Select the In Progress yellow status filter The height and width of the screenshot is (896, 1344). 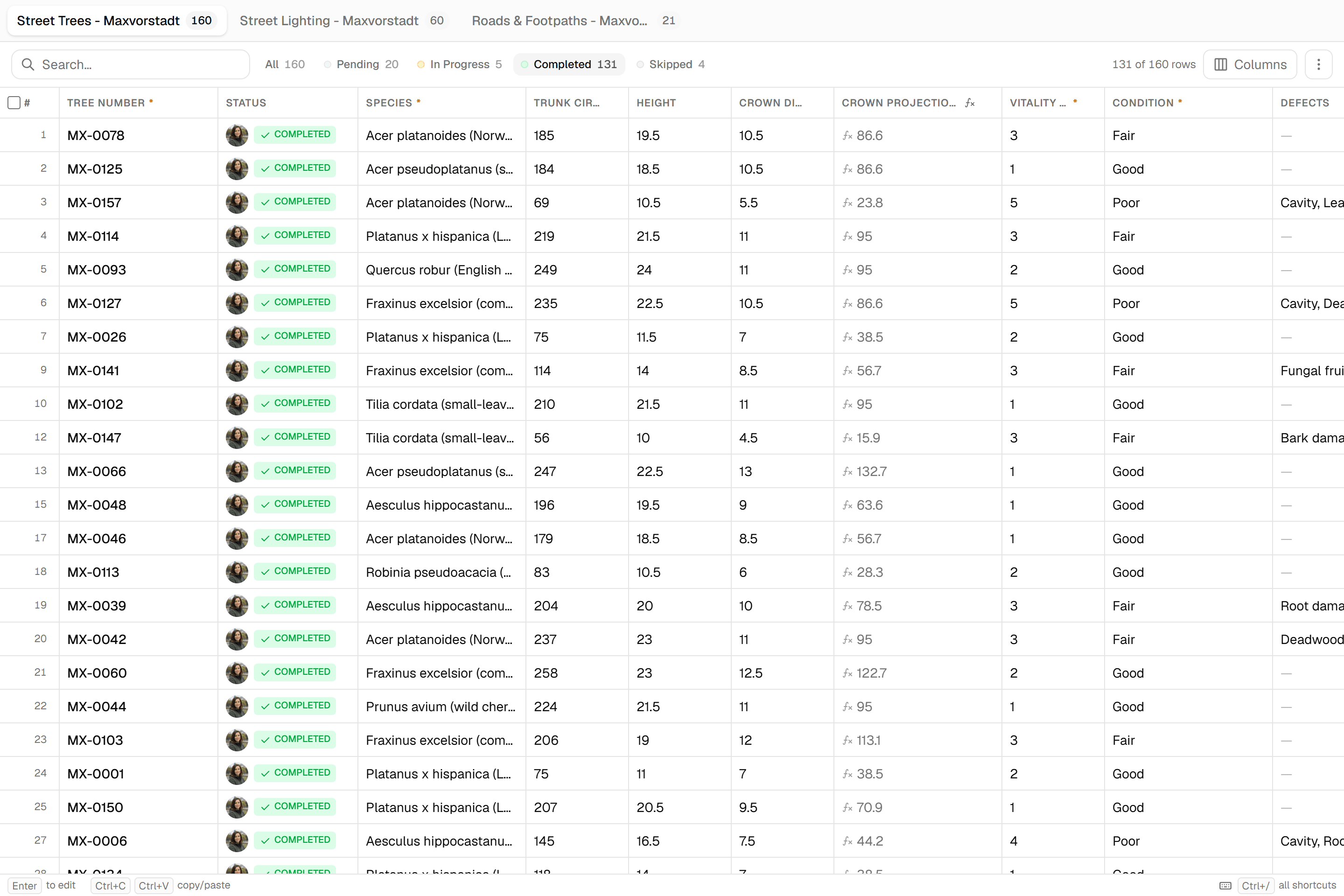pos(460,64)
